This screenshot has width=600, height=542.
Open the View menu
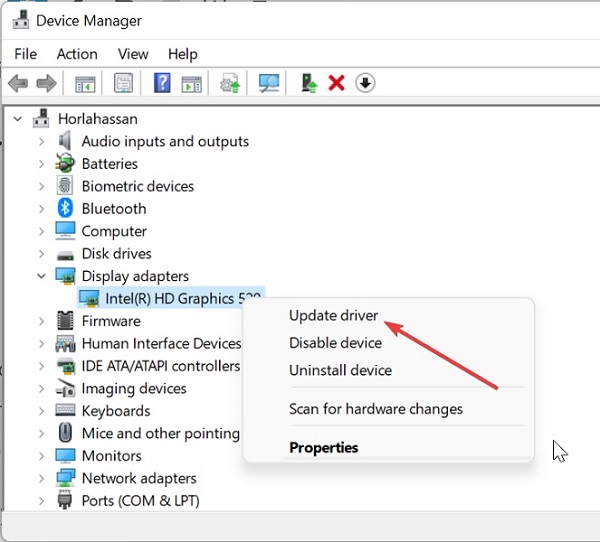133,54
